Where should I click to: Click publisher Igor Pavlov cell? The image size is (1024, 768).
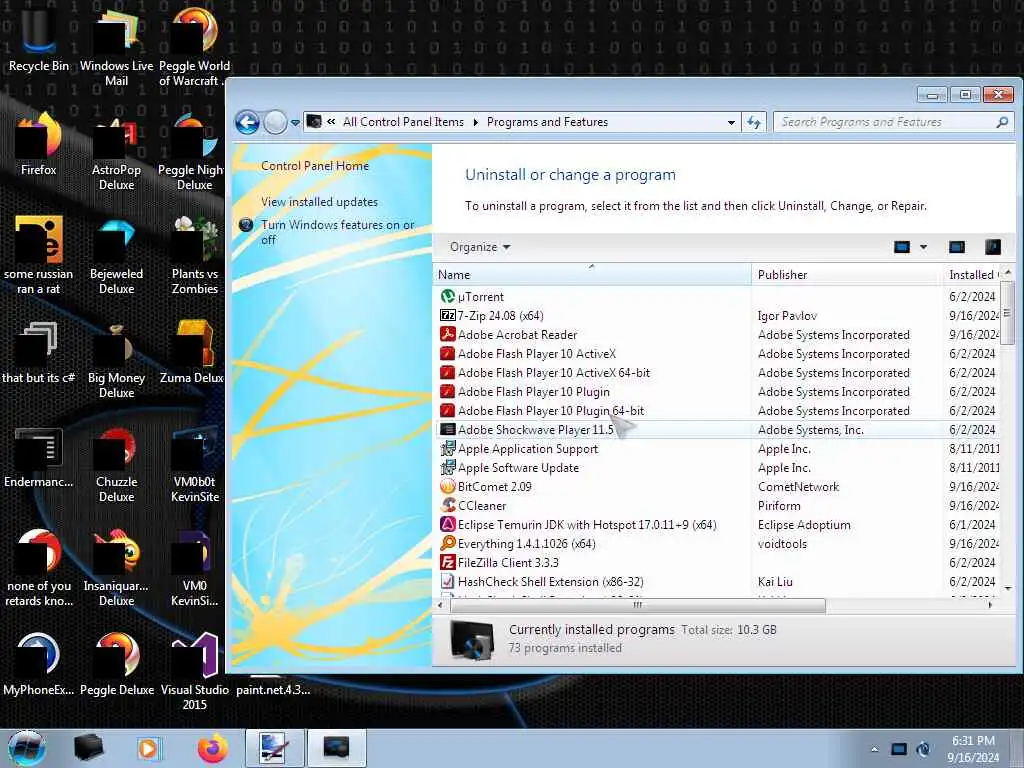coord(787,315)
